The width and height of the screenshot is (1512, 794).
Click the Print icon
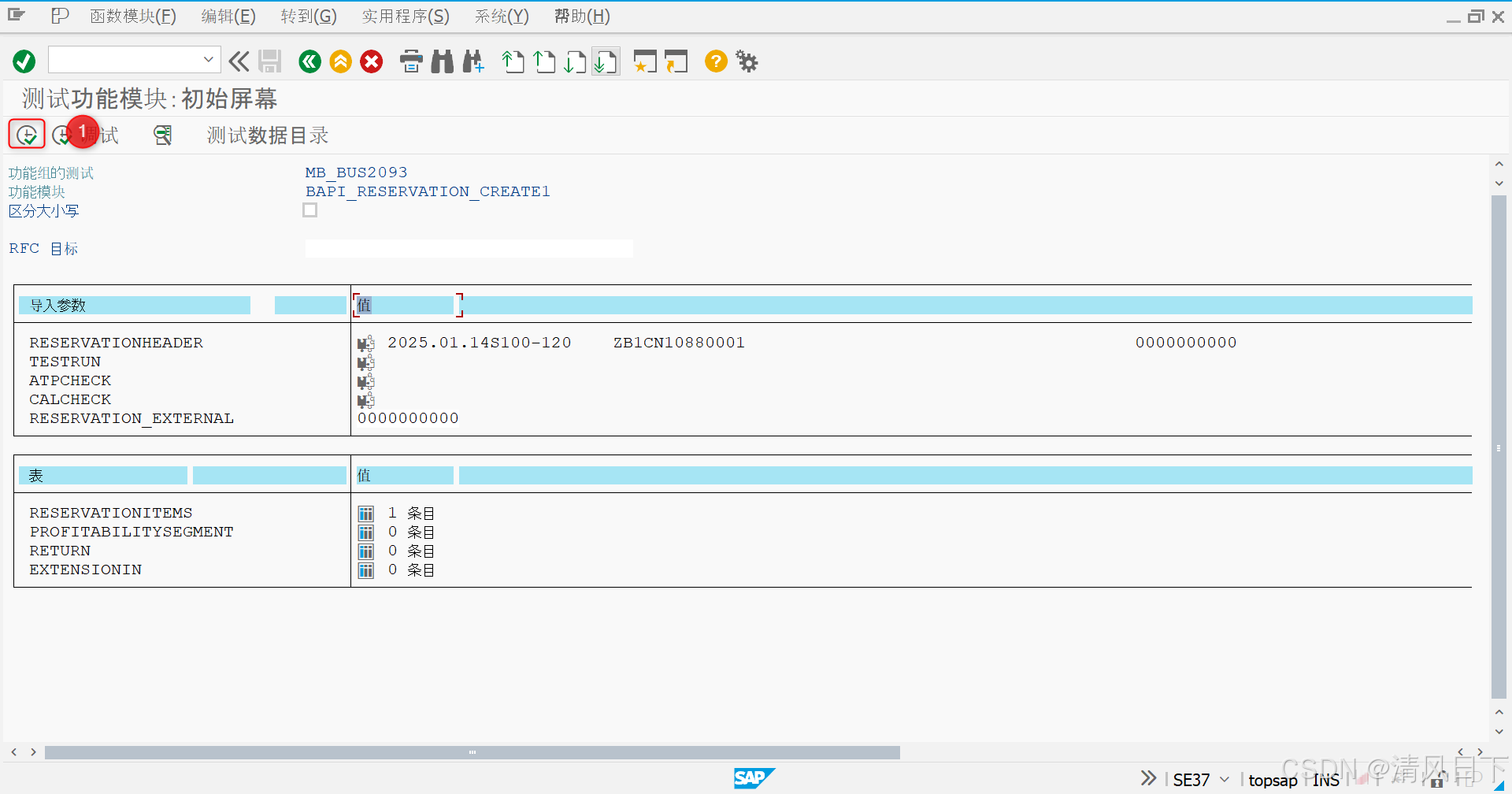[x=411, y=61]
